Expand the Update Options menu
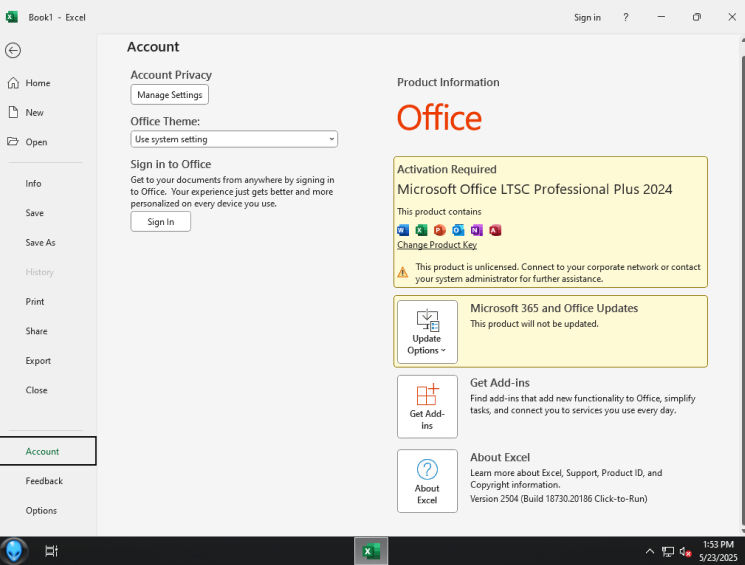This screenshot has width=745, height=565. (427, 332)
